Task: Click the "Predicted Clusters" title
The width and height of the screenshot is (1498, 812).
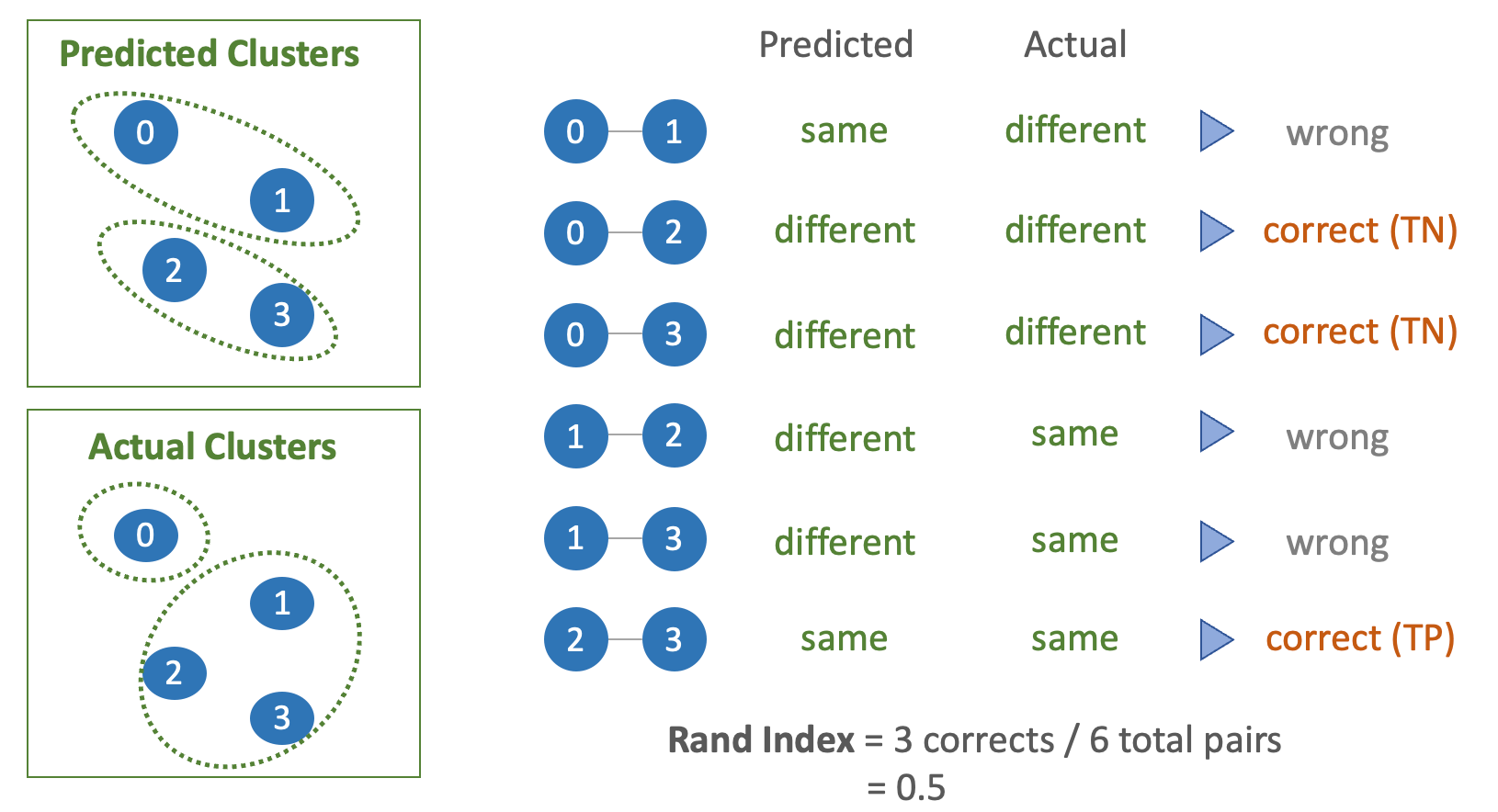Action: point(210,54)
